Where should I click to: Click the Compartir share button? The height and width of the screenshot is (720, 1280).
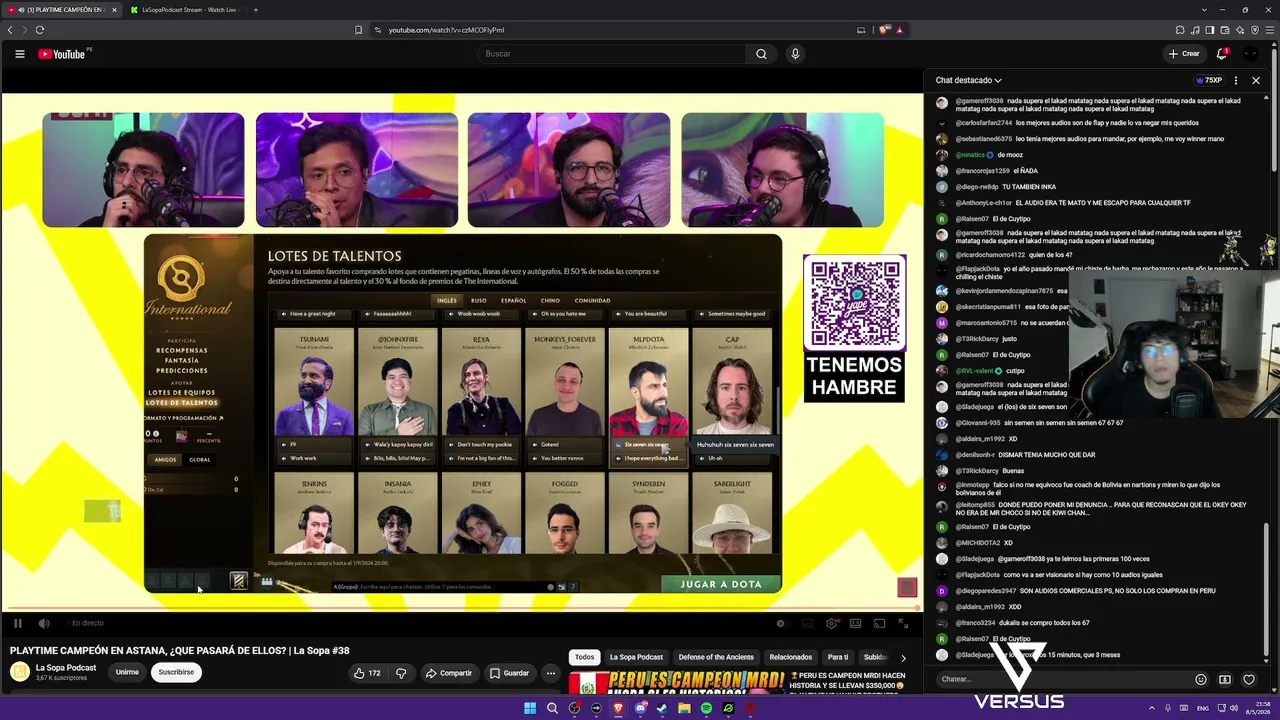448,673
